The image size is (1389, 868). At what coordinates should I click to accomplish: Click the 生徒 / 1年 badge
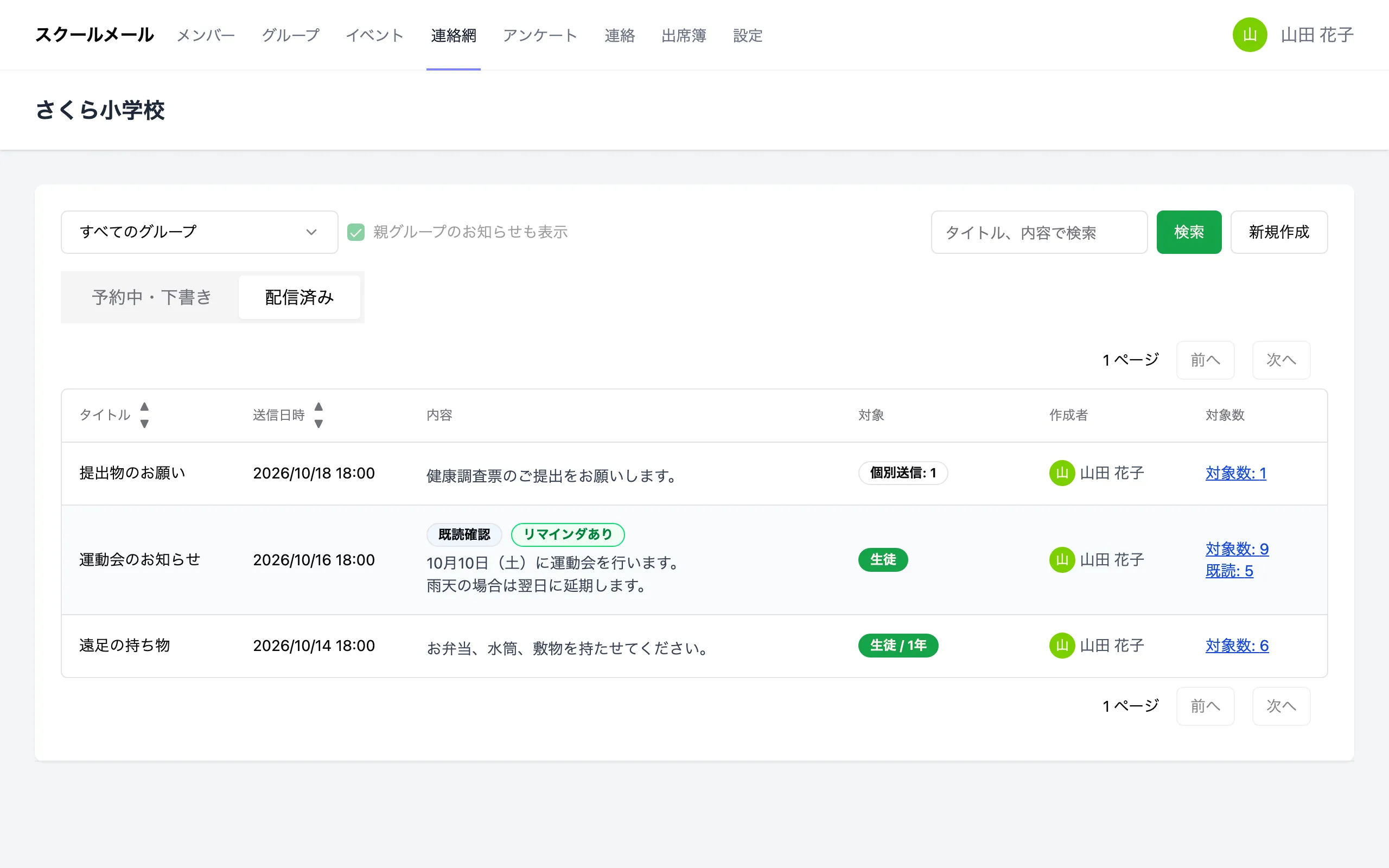click(x=899, y=645)
